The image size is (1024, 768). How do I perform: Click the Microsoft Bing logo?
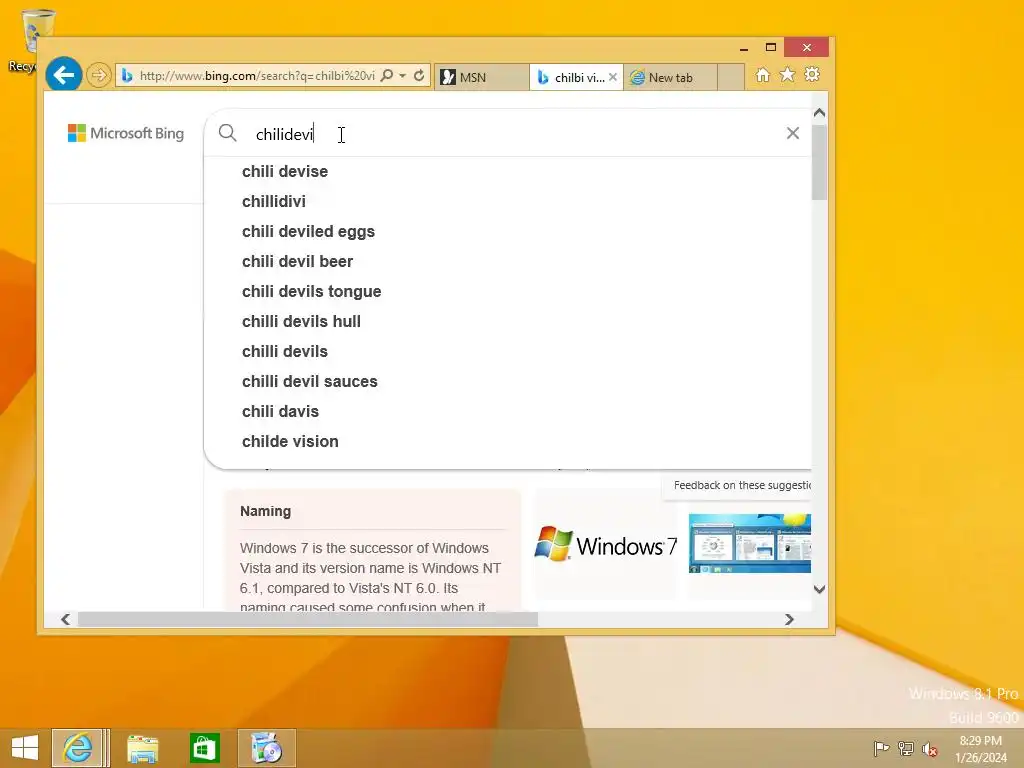click(126, 133)
